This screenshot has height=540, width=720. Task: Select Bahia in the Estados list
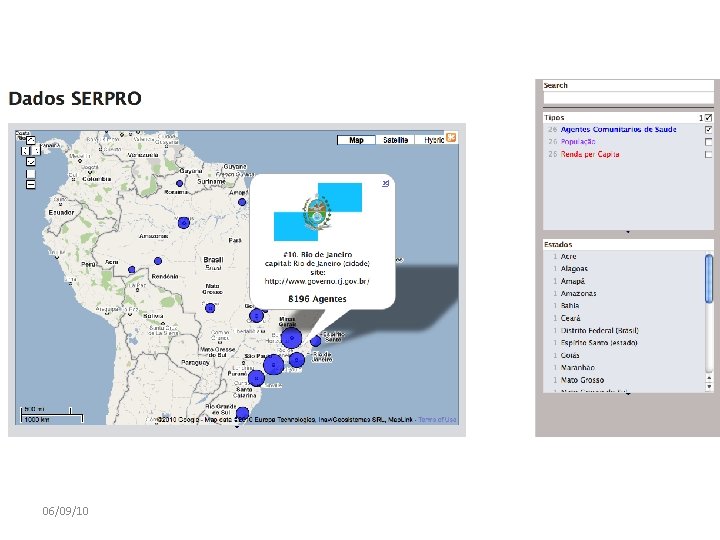tap(569, 305)
